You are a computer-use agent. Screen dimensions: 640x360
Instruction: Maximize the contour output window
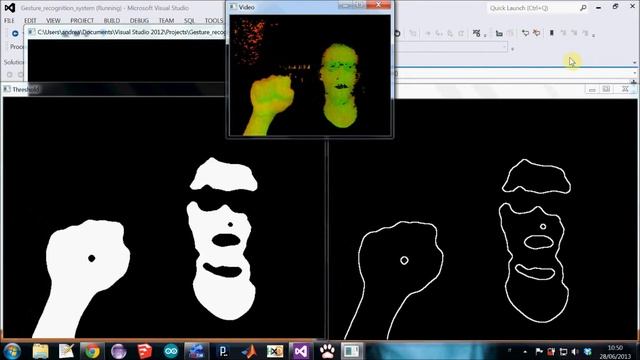click(x=606, y=89)
